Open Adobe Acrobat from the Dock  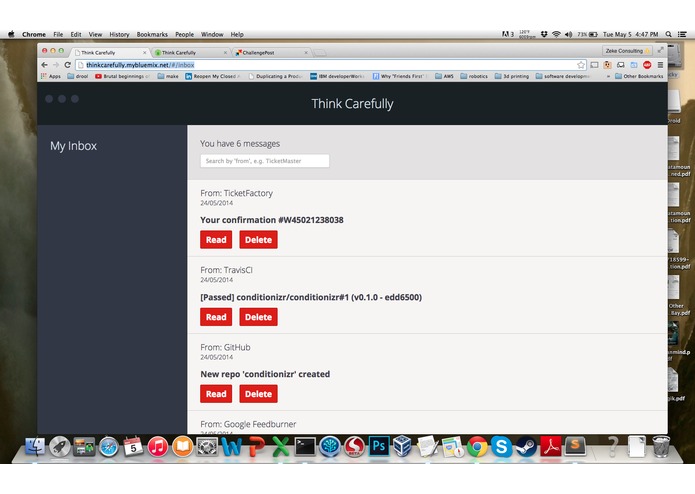click(x=550, y=447)
